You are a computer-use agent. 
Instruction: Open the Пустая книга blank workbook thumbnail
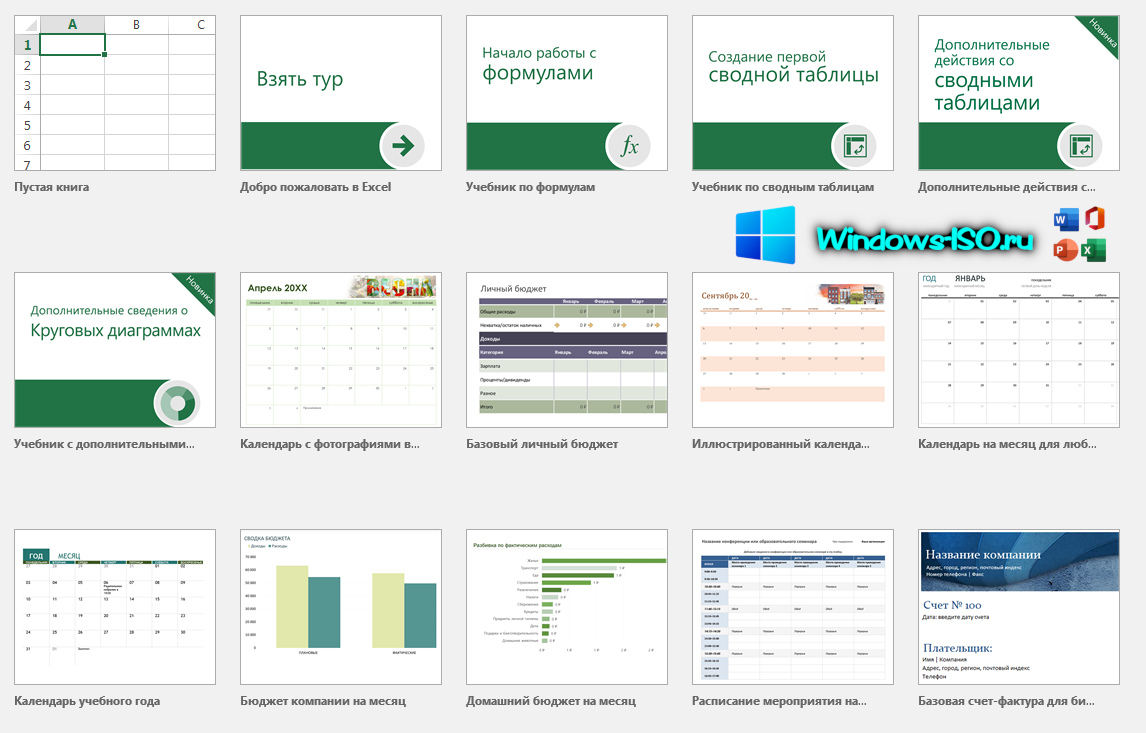115,93
